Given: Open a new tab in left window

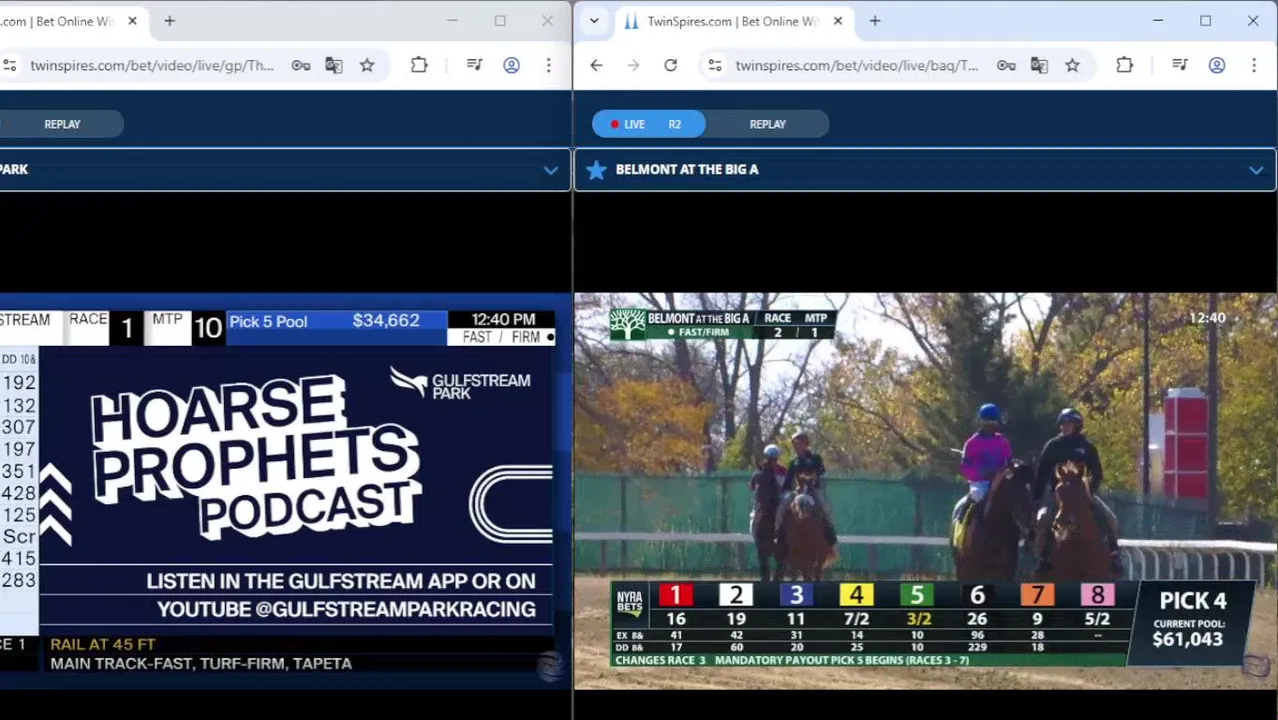Looking at the screenshot, I should point(170,21).
